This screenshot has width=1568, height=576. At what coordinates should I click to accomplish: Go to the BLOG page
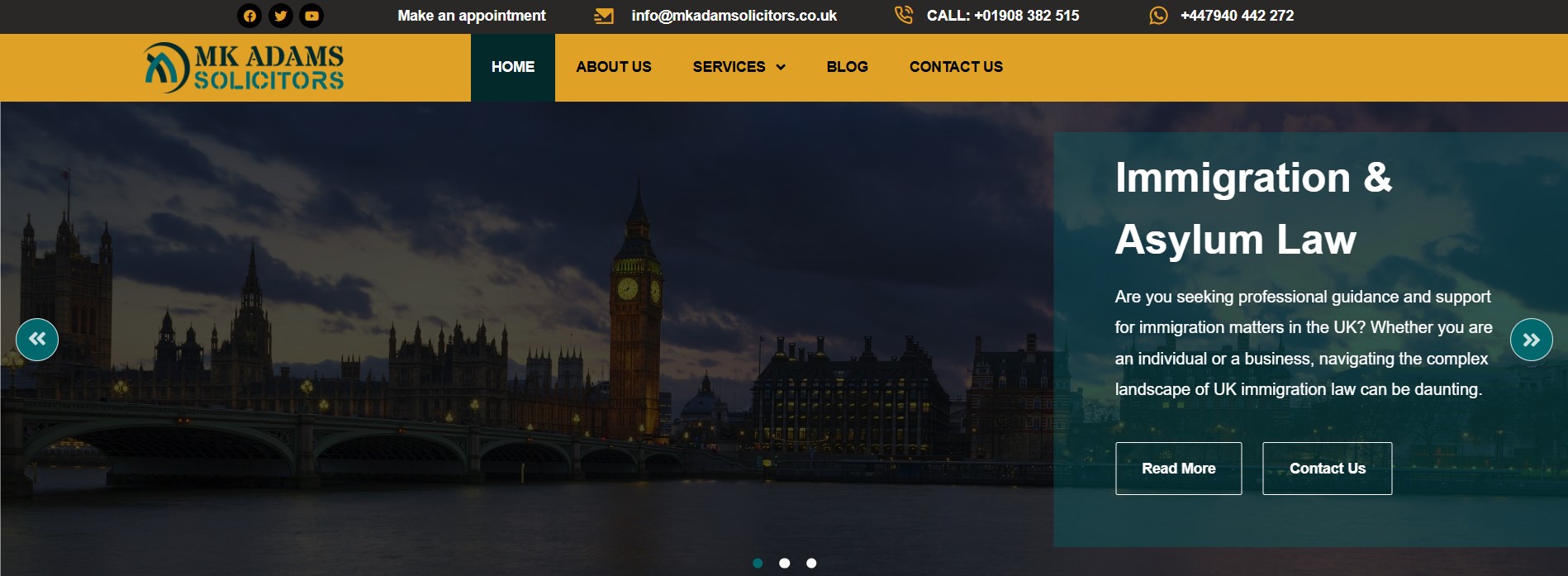point(848,67)
